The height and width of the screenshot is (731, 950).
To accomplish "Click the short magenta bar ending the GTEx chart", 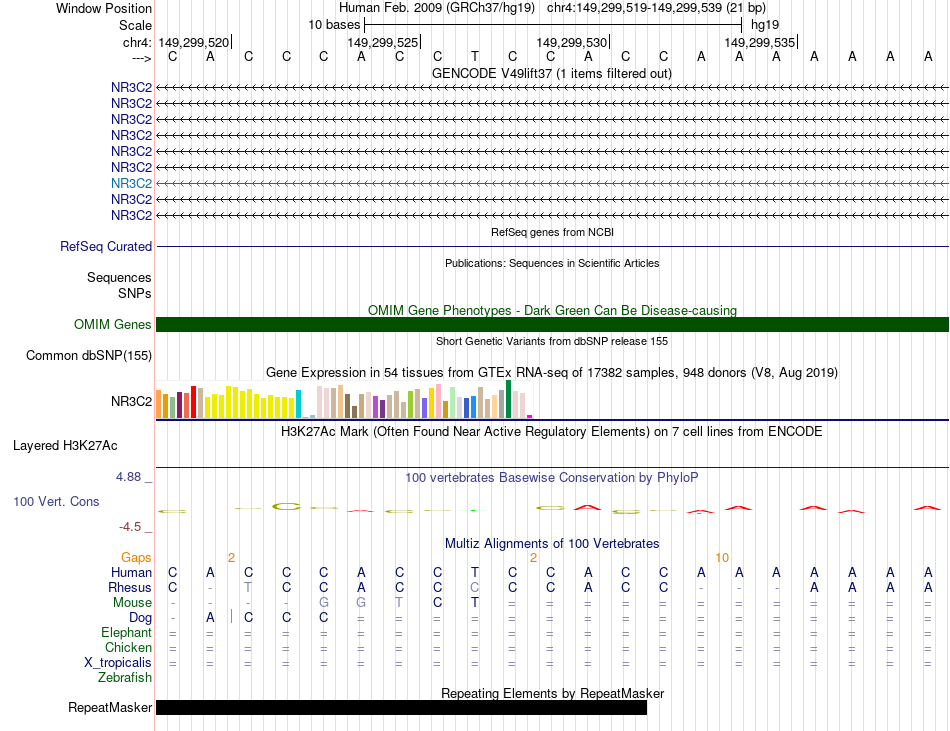I will pyautogui.click(x=530, y=416).
